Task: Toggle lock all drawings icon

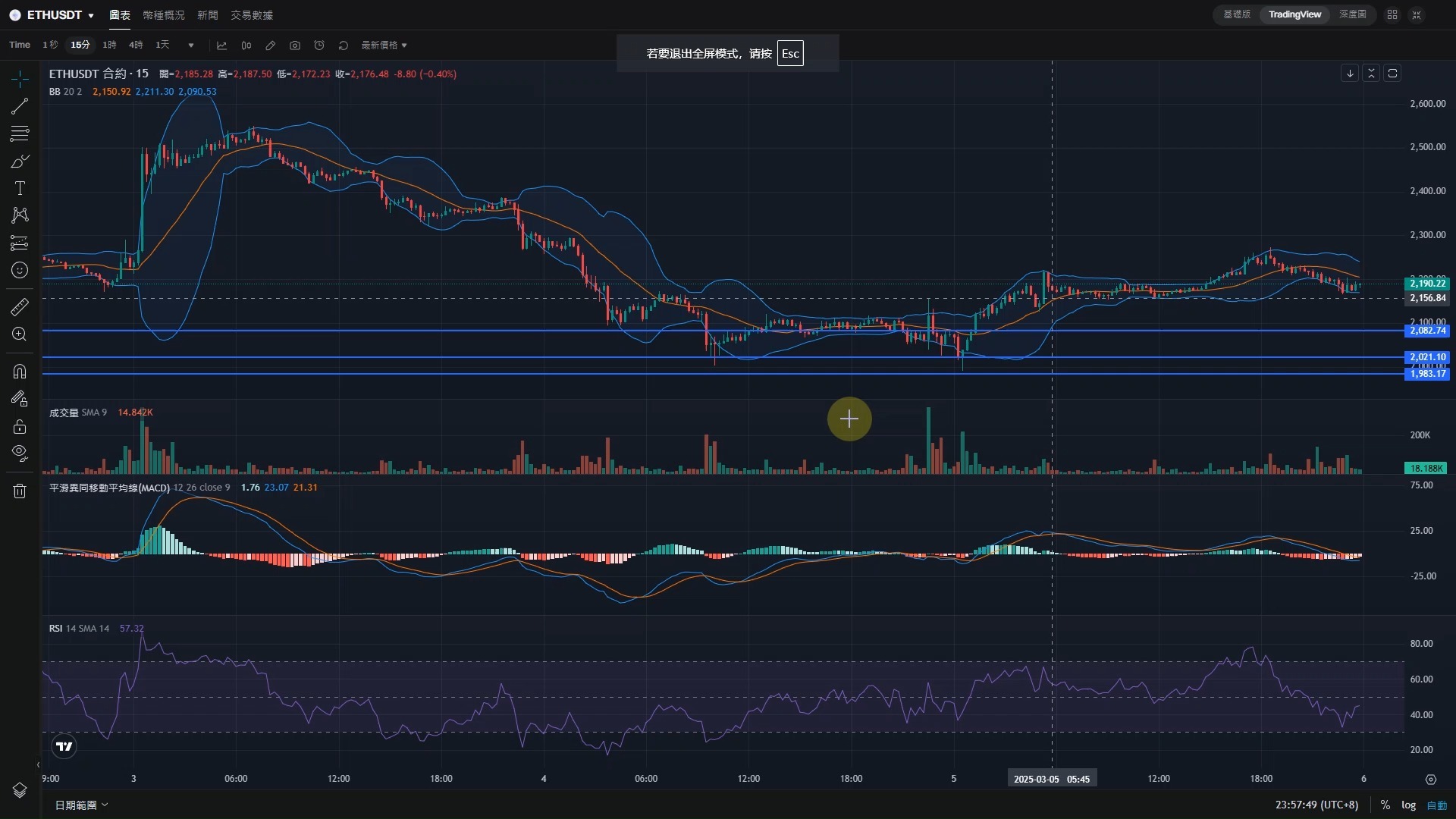Action: click(20, 427)
